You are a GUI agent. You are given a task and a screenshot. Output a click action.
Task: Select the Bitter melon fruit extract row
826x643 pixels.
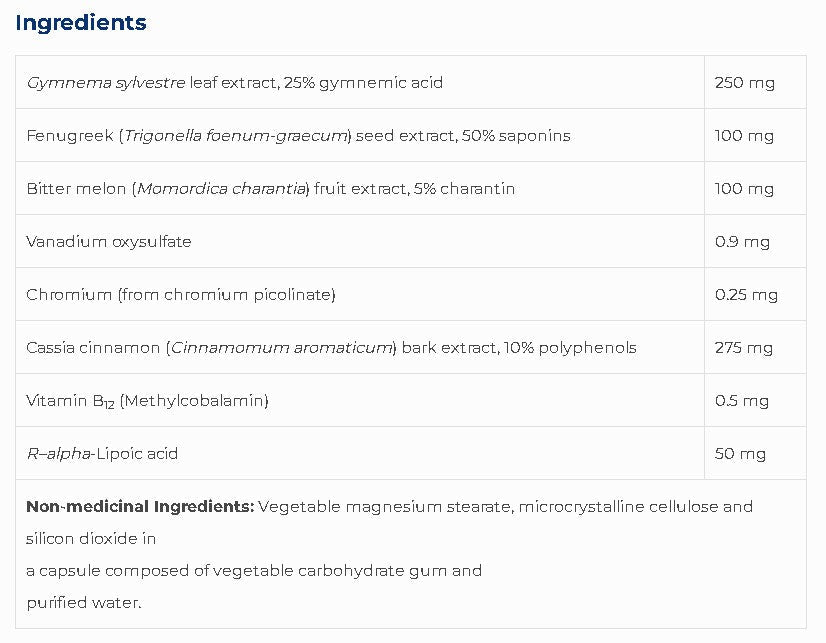pyautogui.click(x=270, y=188)
